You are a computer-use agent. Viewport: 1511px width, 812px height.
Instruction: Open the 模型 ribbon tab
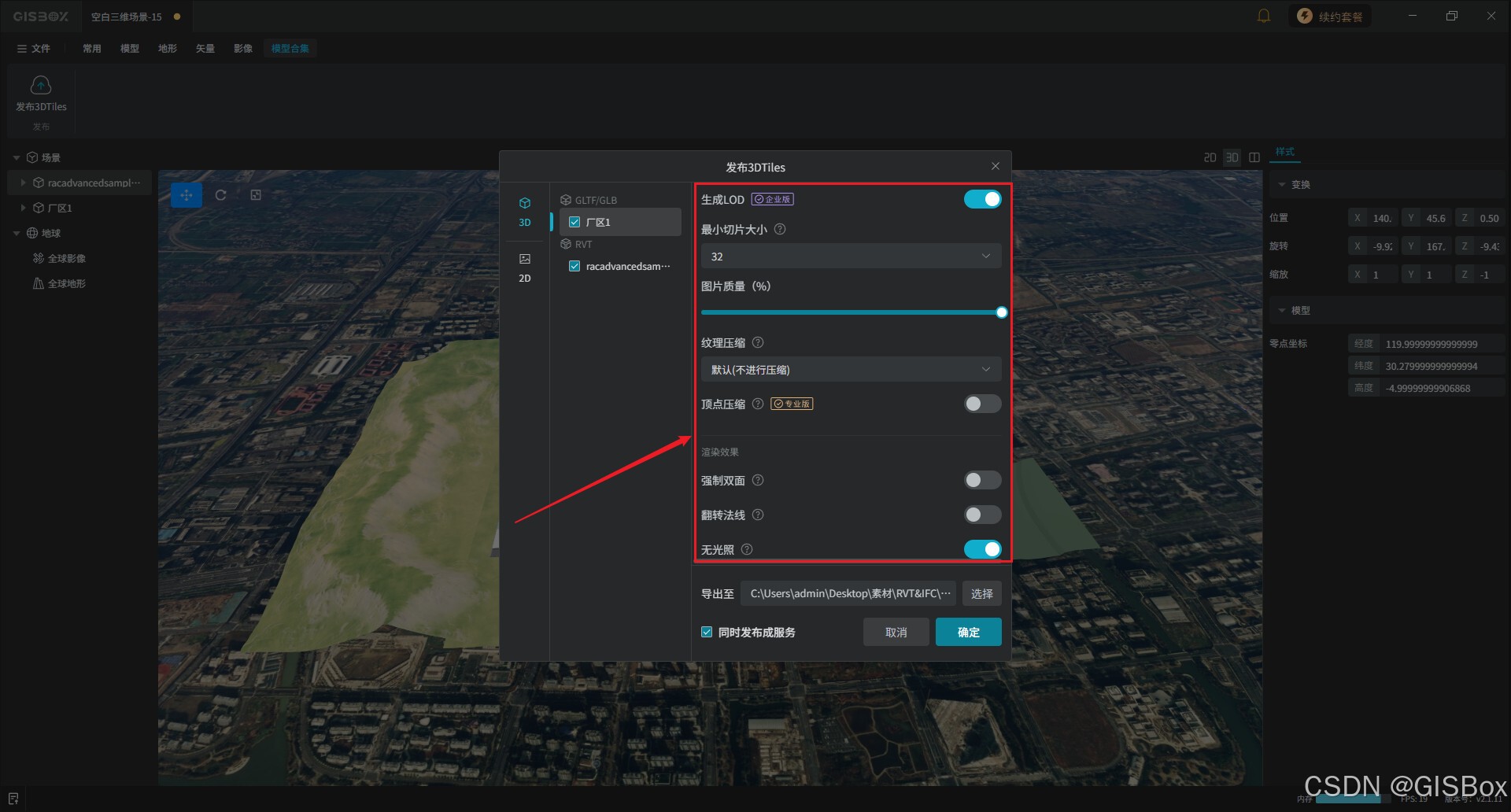pyautogui.click(x=130, y=48)
